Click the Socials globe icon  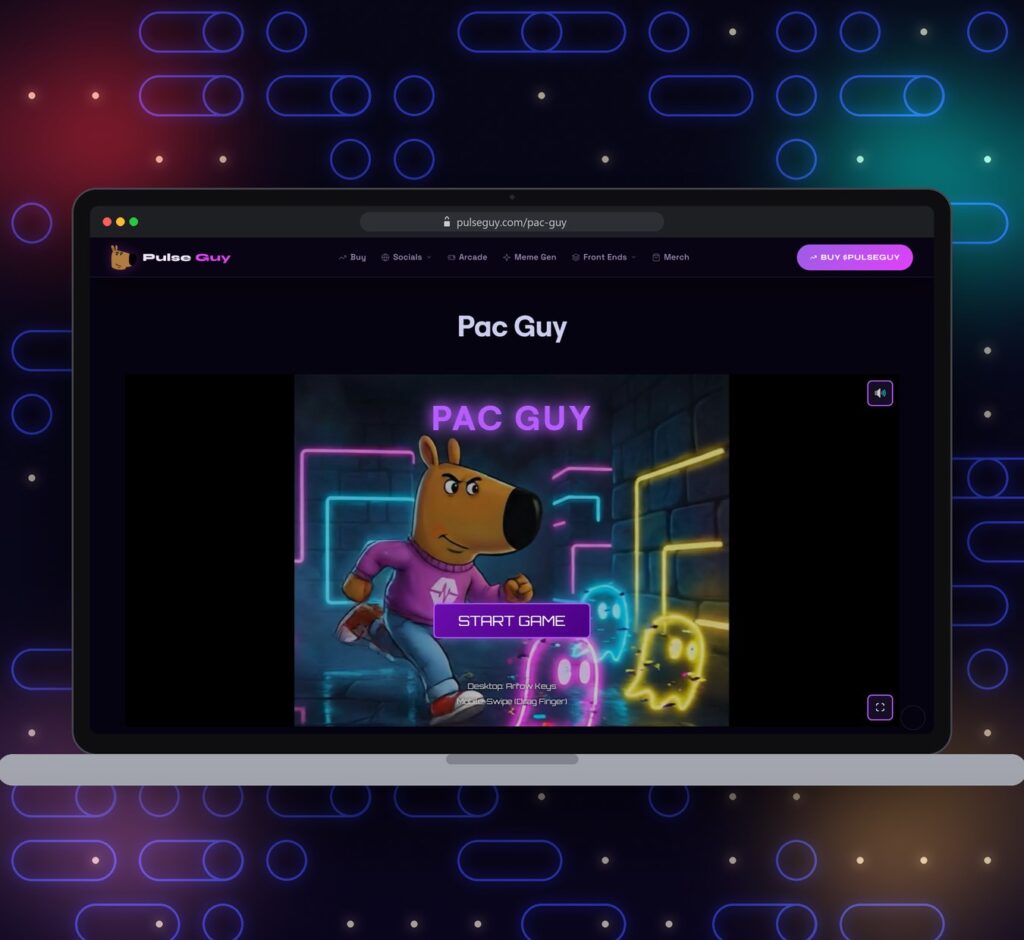click(x=385, y=257)
